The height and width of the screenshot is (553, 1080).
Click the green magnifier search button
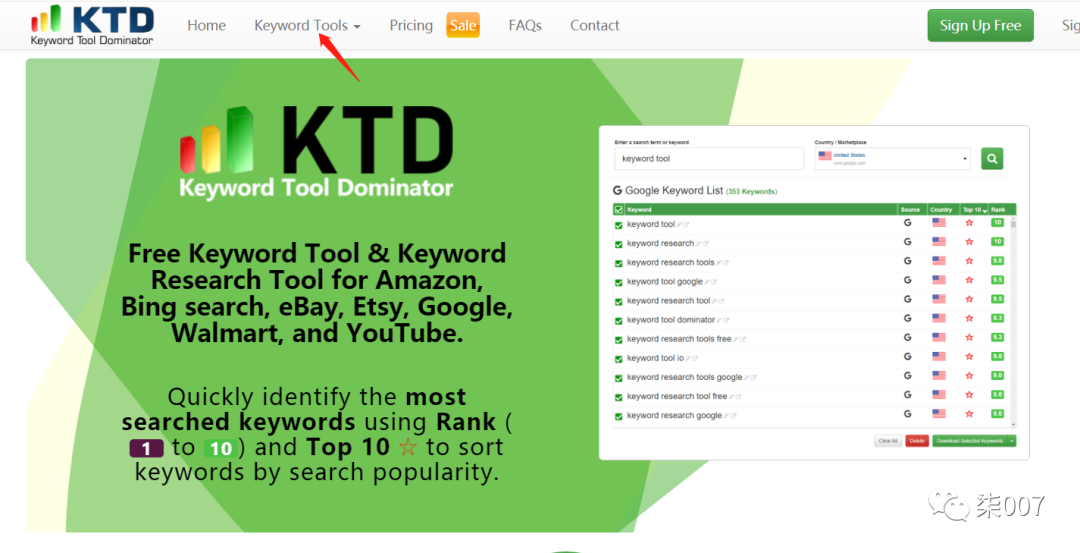point(992,158)
